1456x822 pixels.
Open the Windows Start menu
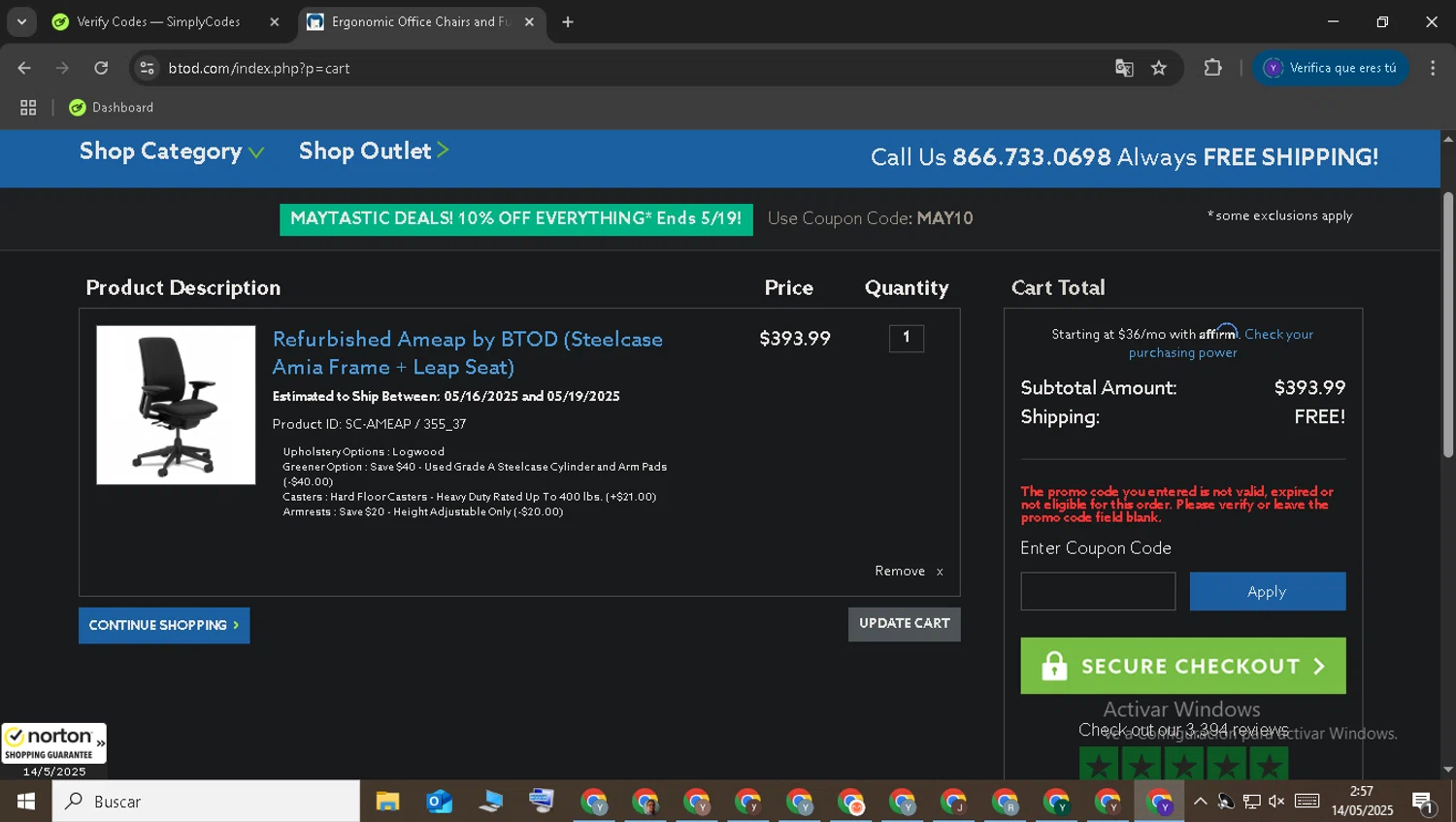26,802
